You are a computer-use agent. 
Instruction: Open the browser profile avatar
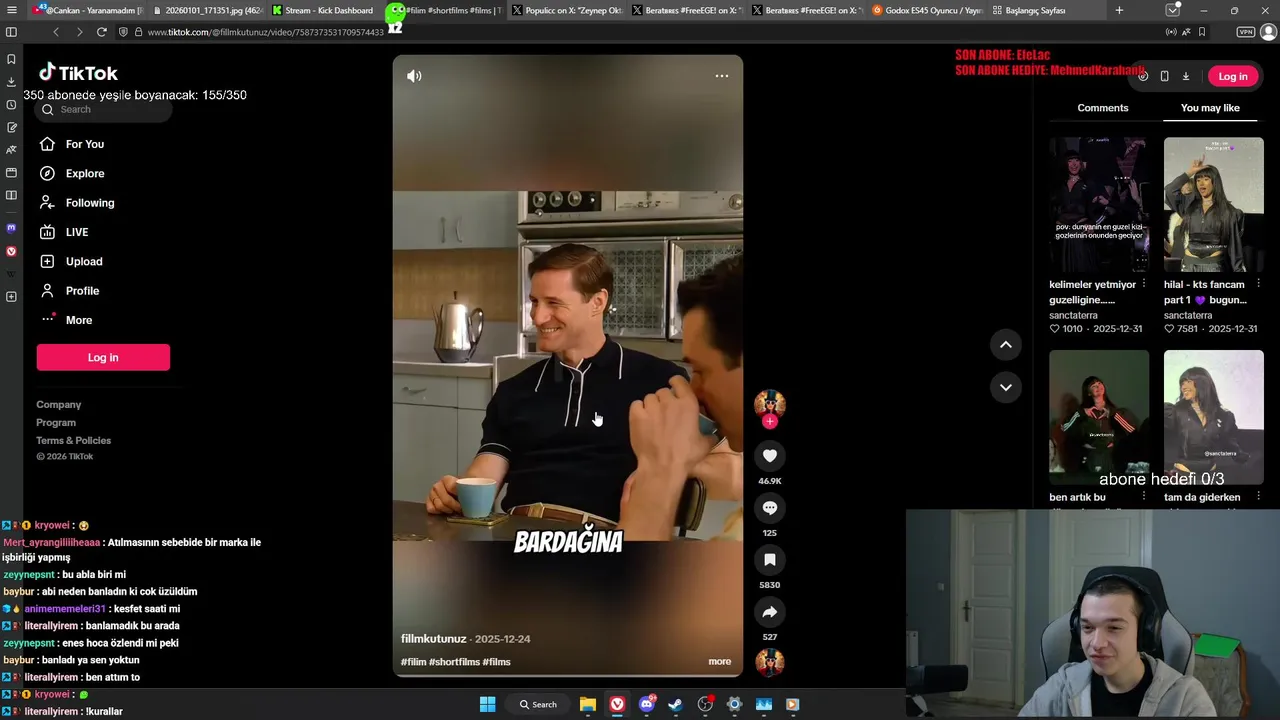(x=1268, y=32)
